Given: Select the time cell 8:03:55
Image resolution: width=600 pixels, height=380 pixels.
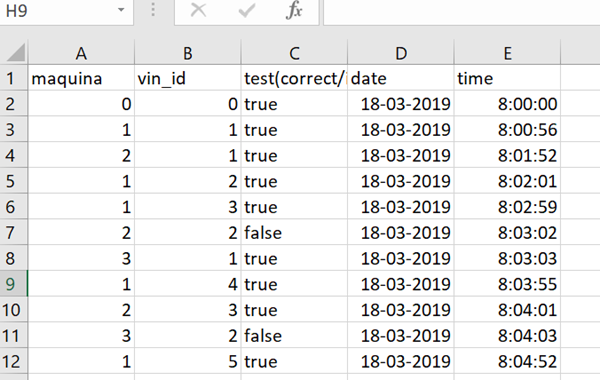Looking at the screenshot, I should click(x=507, y=284).
